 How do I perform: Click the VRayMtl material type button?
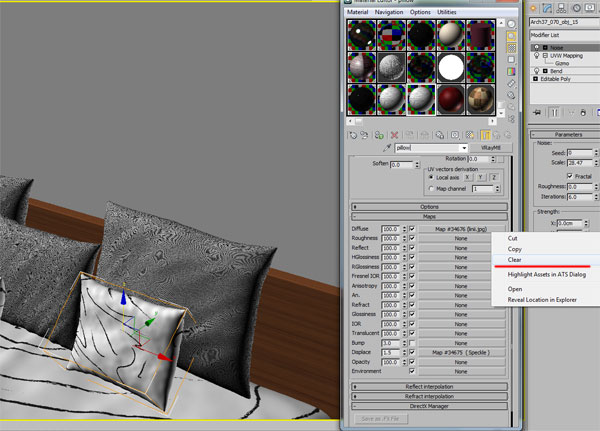[491, 148]
